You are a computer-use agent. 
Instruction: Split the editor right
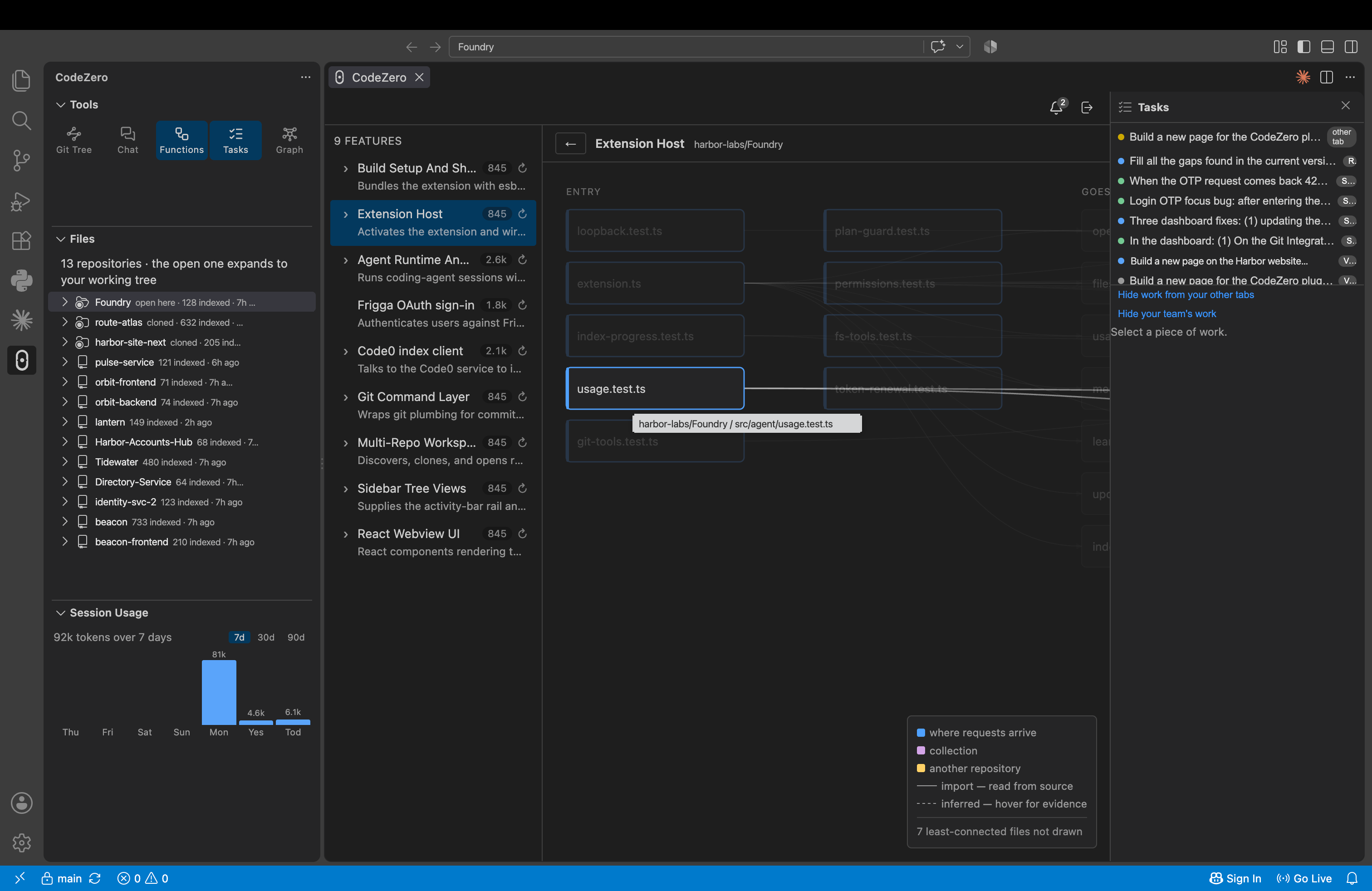[1327, 77]
